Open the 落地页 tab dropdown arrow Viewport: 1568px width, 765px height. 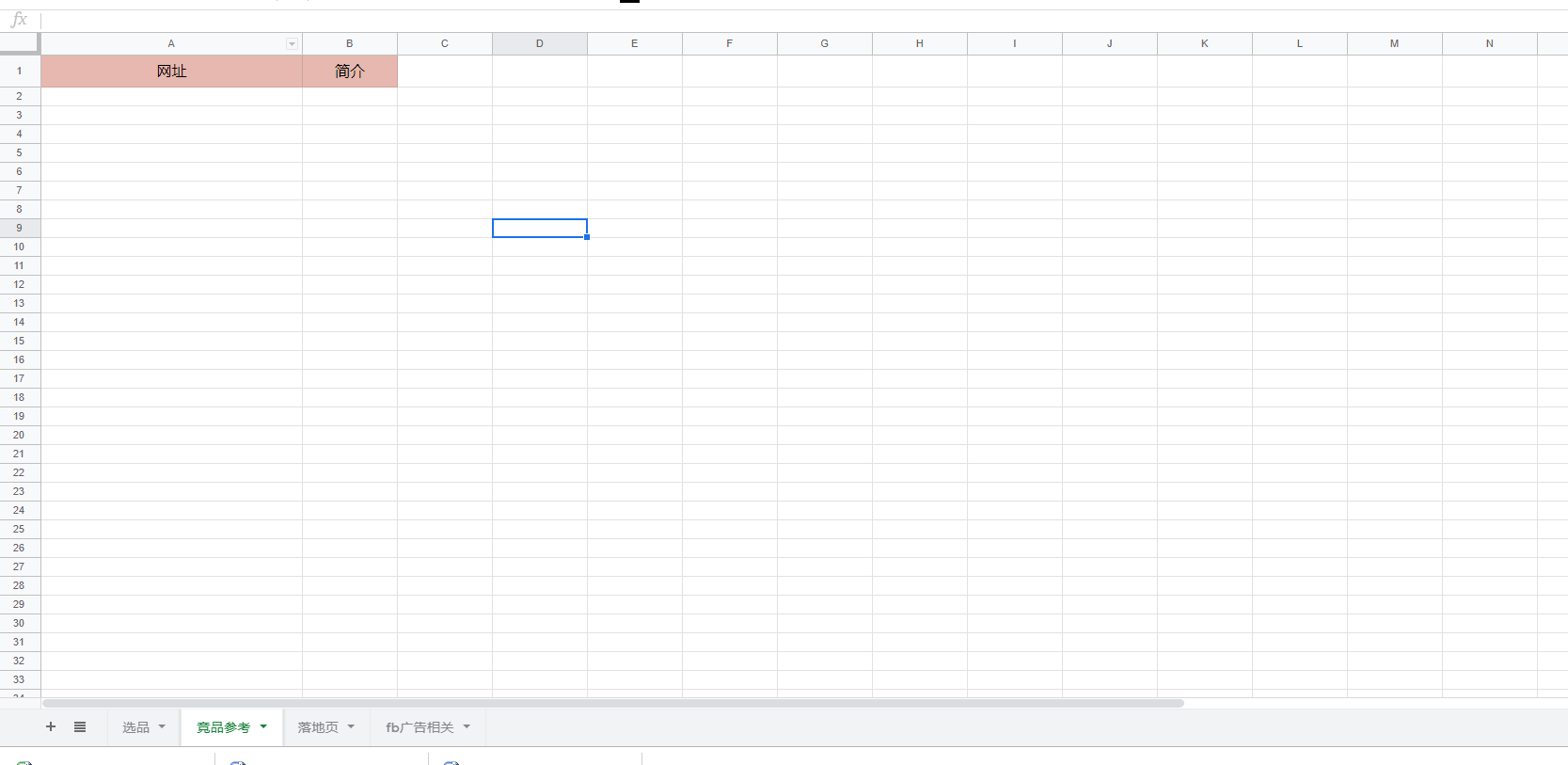(x=351, y=726)
